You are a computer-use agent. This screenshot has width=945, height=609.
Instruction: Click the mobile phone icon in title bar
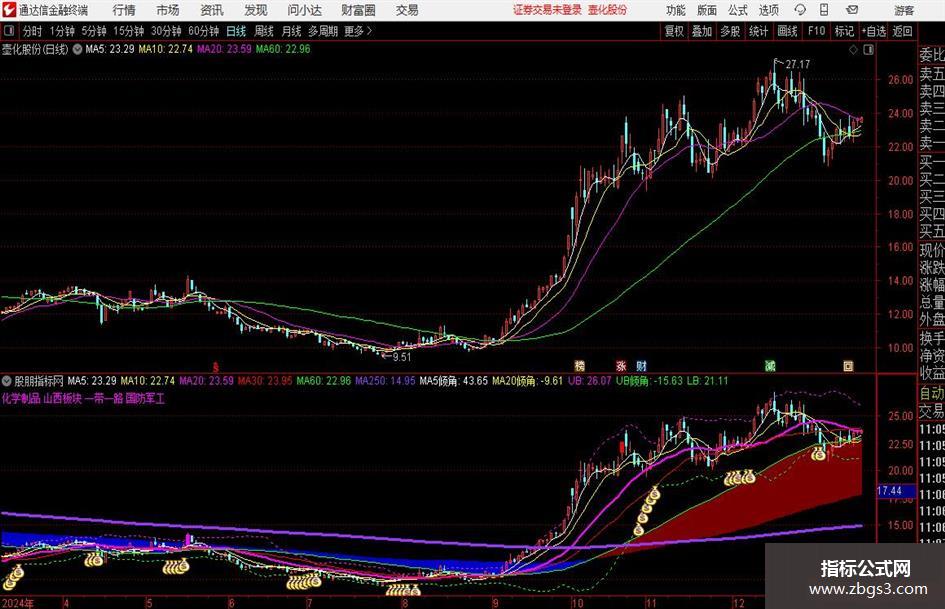pyautogui.click(x=824, y=10)
